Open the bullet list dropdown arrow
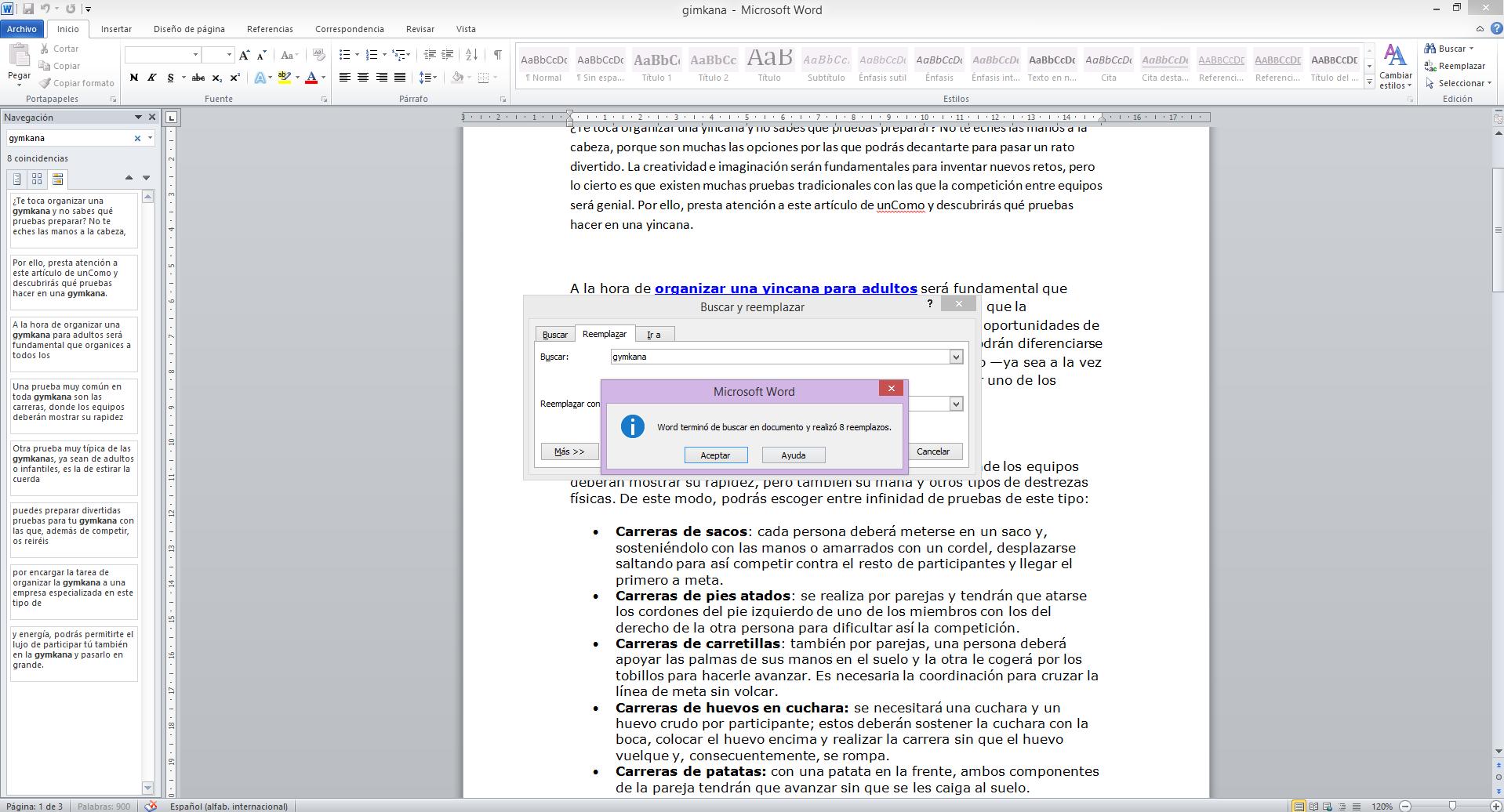Screen dimensions: 1504x812 coord(357,55)
